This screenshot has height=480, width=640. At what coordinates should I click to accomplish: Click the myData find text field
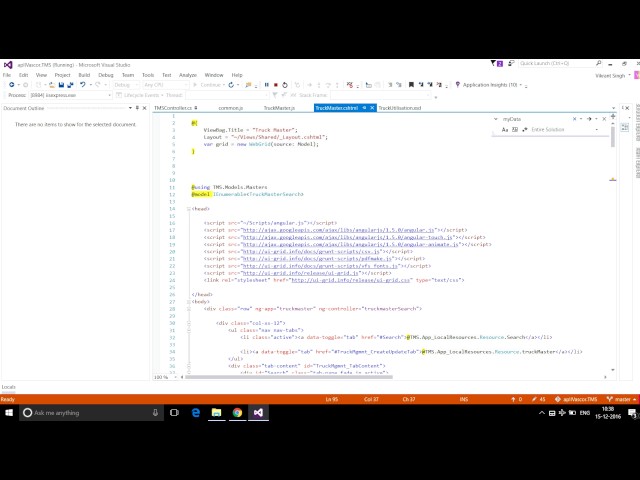(536, 119)
